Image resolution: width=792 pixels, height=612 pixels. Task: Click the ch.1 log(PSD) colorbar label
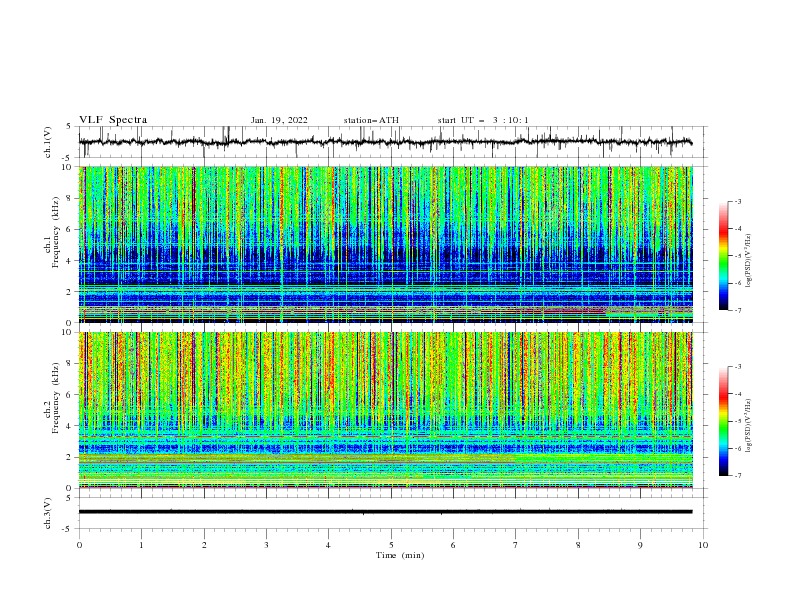748,261
